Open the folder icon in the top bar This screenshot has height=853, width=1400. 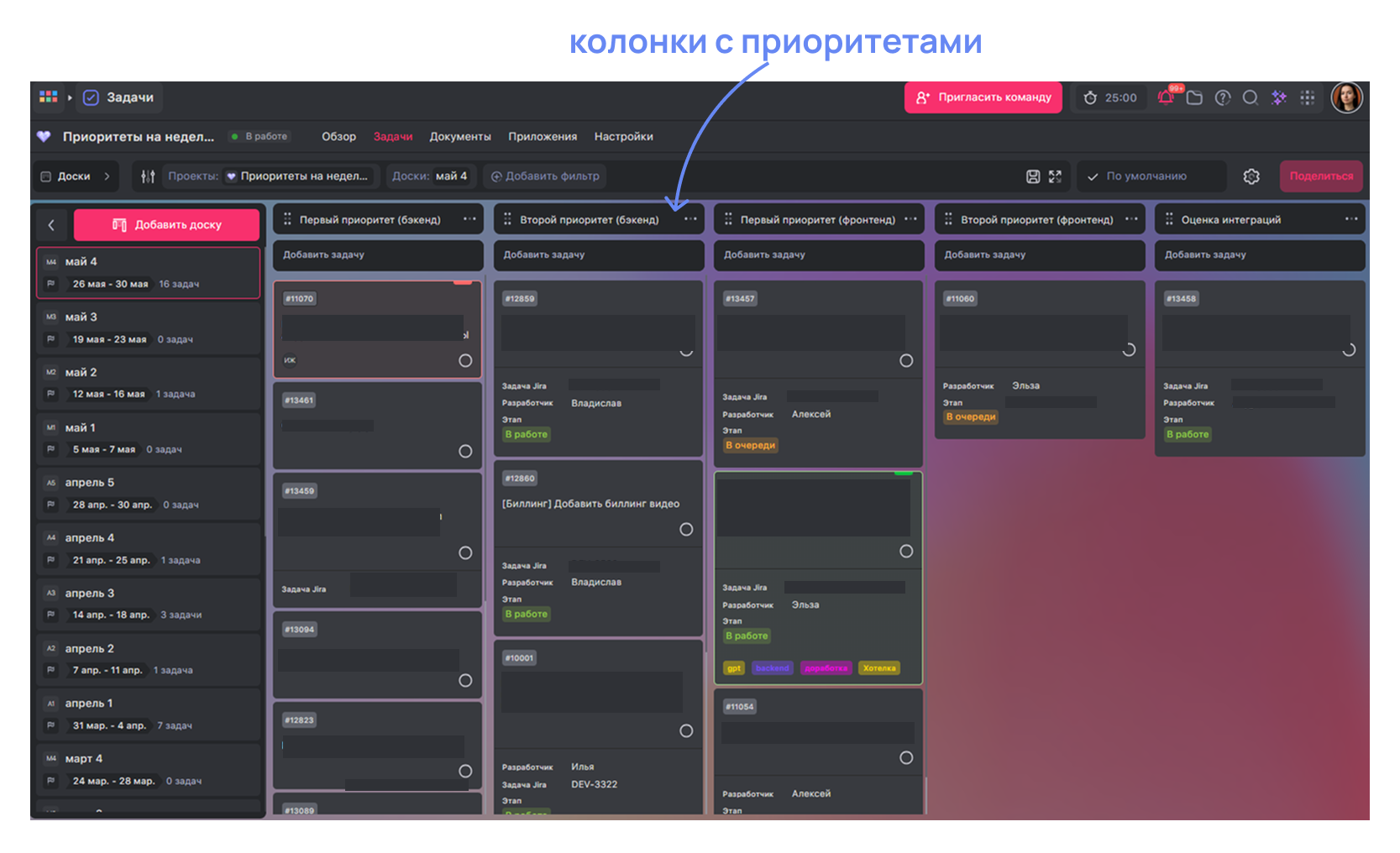[x=1195, y=97]
